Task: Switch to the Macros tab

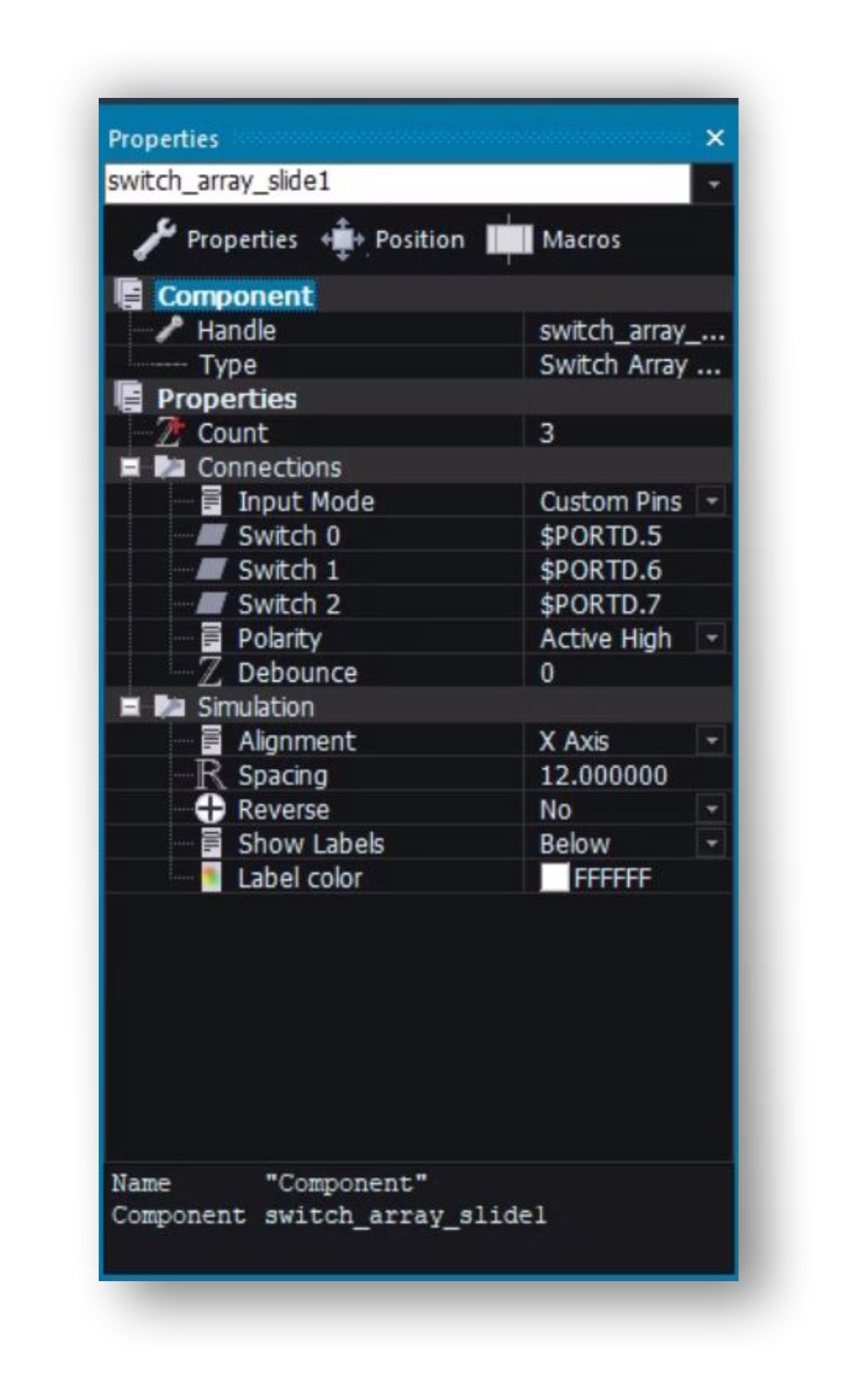Action: (554, 239)
